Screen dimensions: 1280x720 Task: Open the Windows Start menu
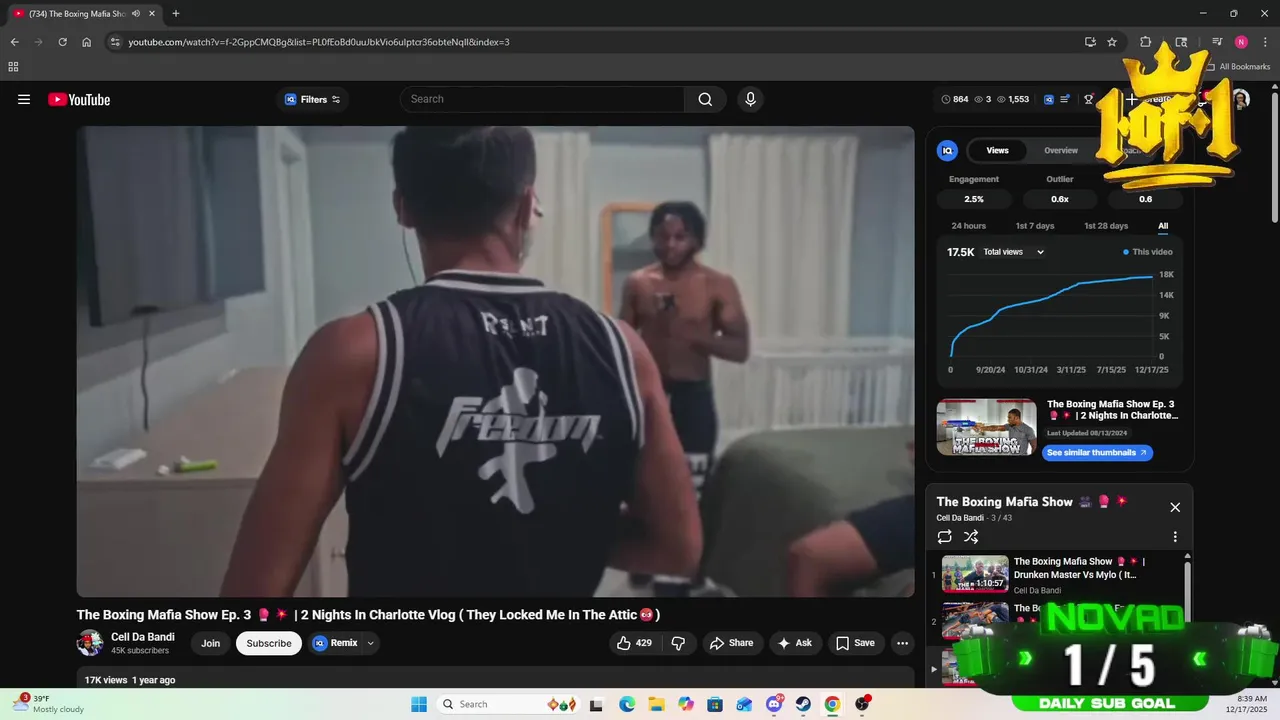[418, 704]
